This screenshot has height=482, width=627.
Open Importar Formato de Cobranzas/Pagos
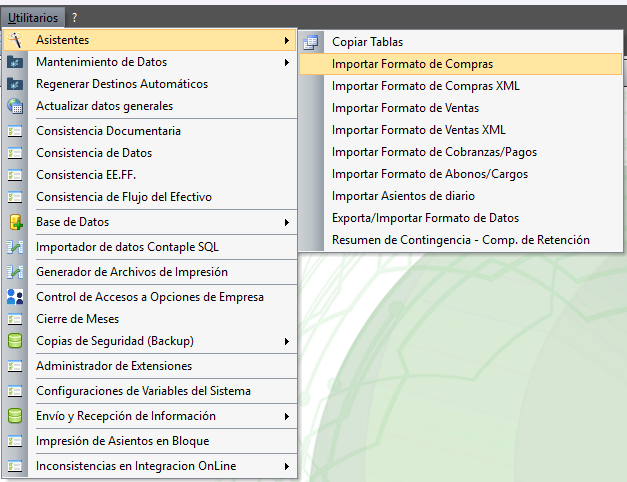pyautogui.click(x=461, y=152)
